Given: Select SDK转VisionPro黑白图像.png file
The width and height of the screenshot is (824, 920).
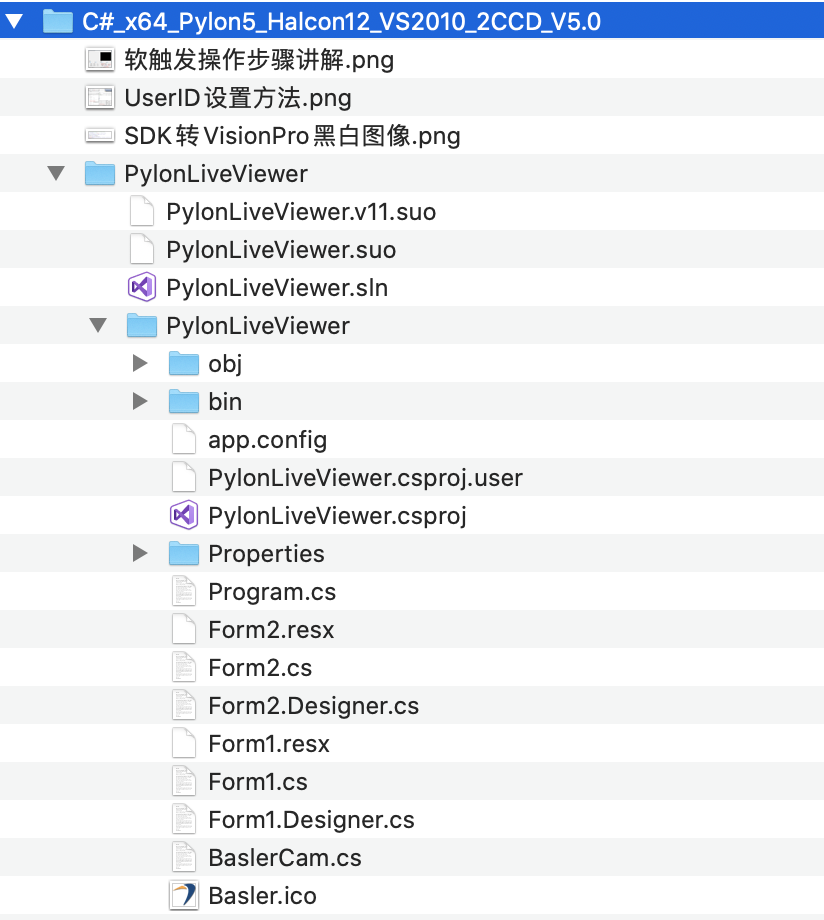Looking at the screenshot, I should 412,136.
